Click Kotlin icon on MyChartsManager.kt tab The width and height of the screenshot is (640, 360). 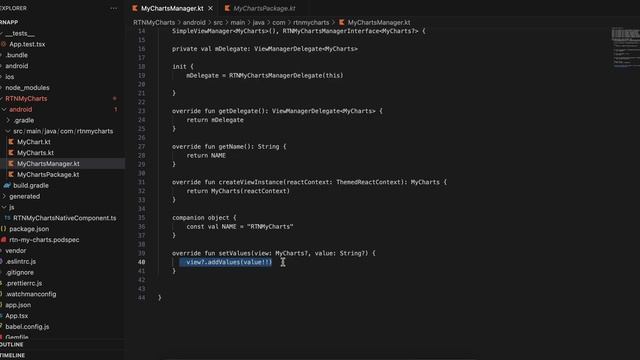(x=135, y=8)
